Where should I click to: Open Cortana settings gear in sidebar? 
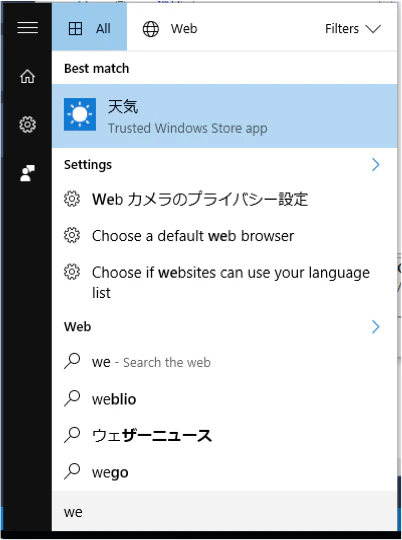(x=28, y=124)
